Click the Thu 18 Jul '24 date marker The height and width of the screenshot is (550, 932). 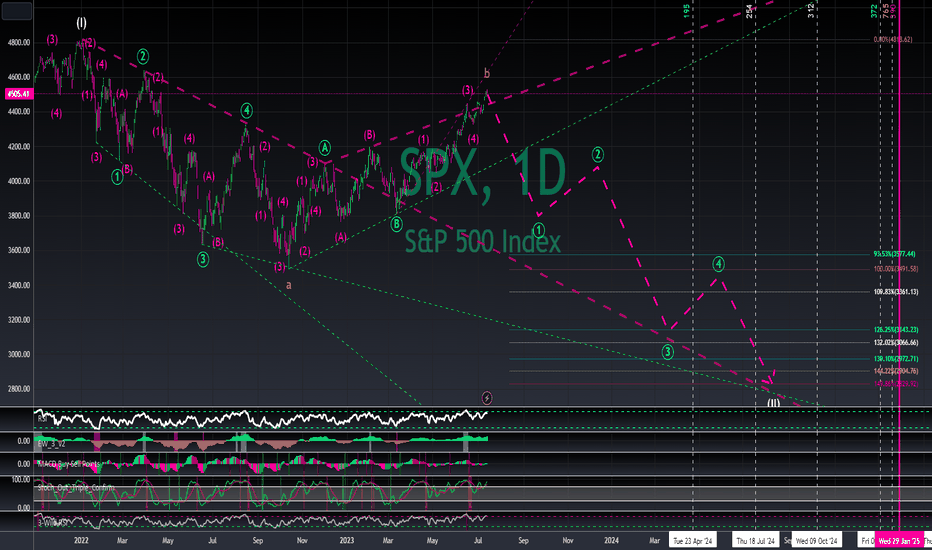click(755, 540)
